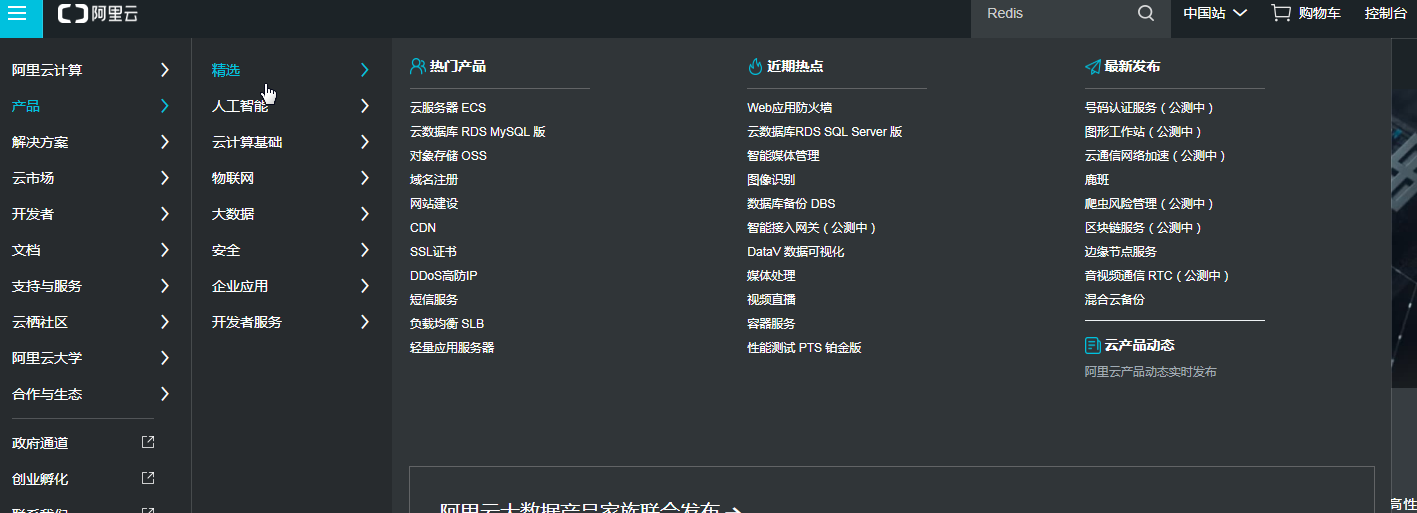
Task: Open 短信服务 link
Action: 434,300
